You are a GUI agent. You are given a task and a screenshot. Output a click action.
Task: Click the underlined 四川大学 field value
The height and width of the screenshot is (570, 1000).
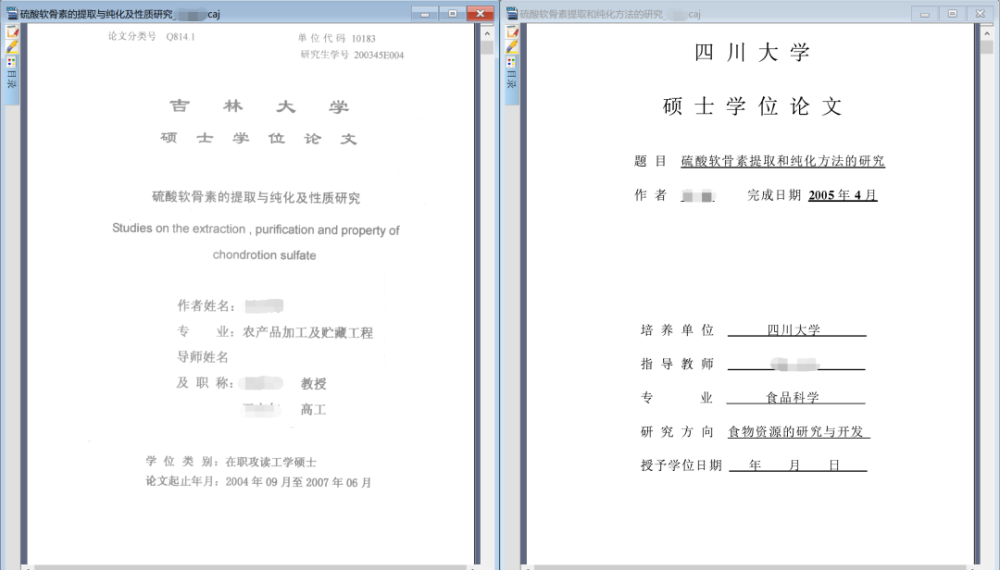(x=793, y=330)
